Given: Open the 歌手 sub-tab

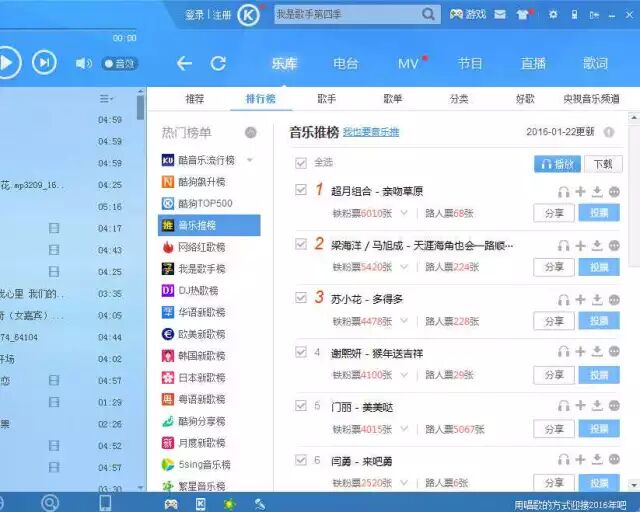Looking at the screenshot, I should tap(327, 99).
